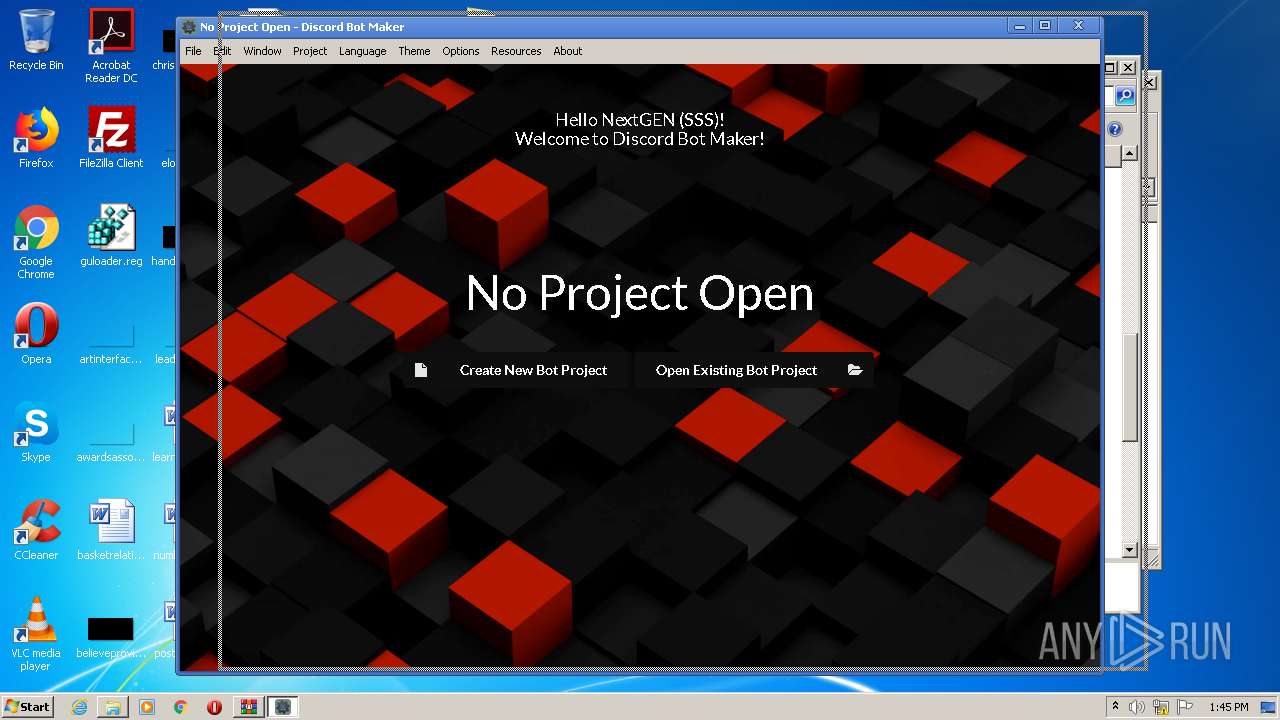Open the Window menu
This screenshot has width=1280, height=720.
(x=262, y=51)
